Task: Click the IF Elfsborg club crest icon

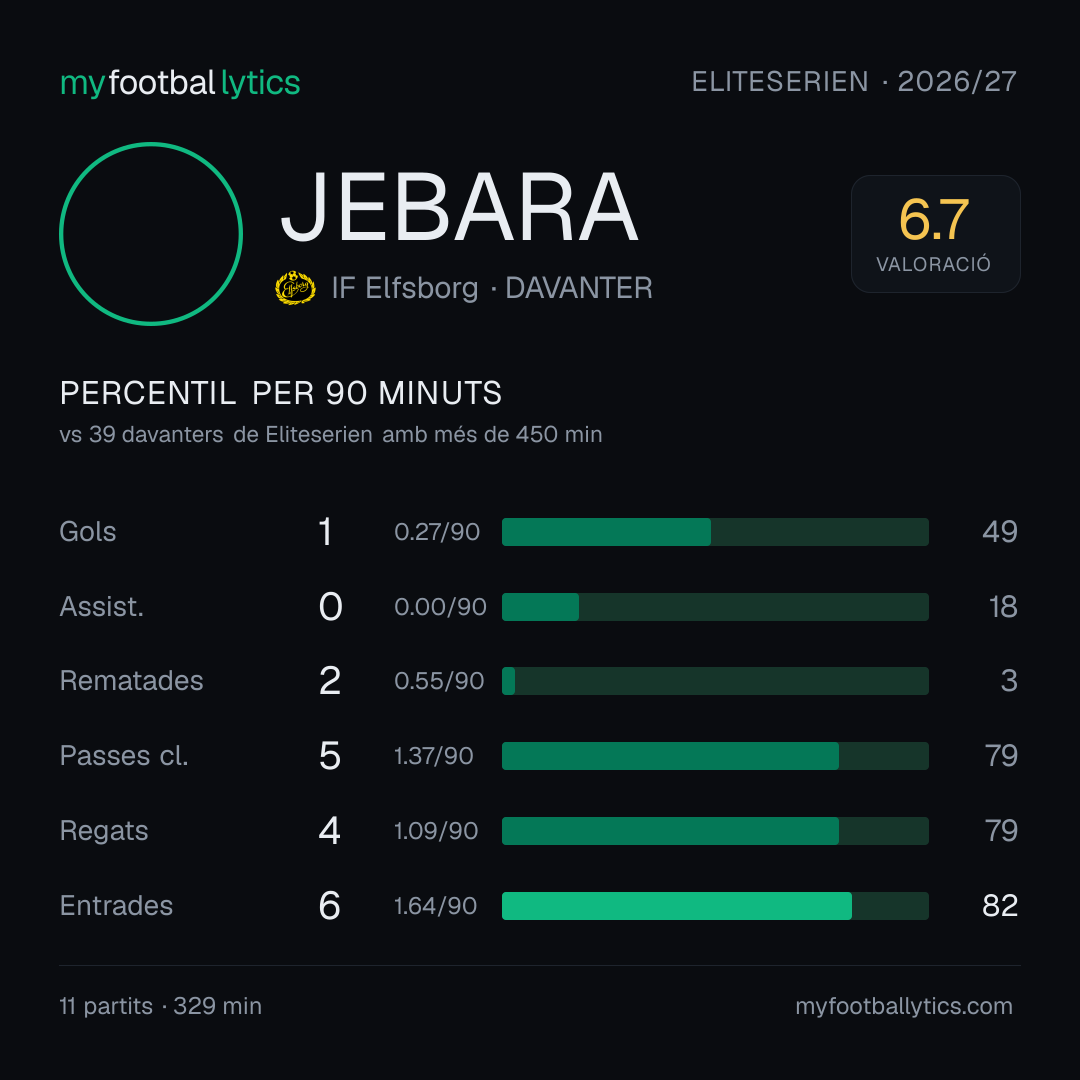Action: (295, 288)
